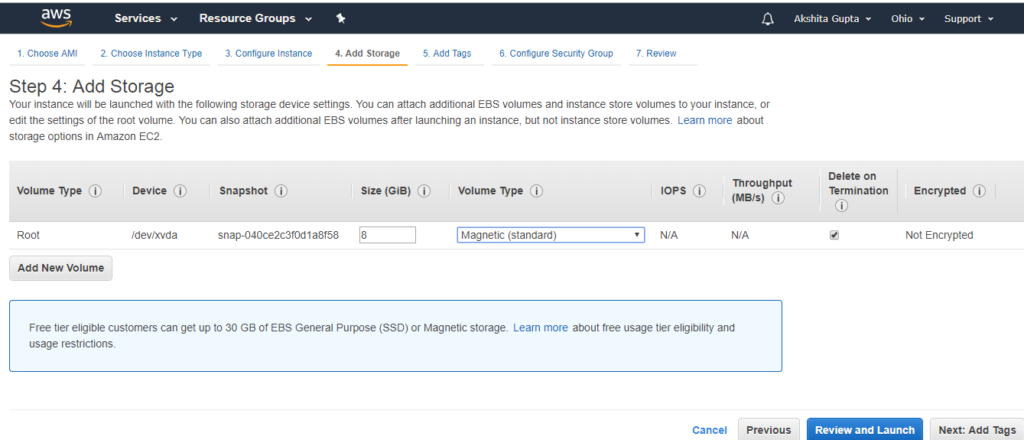Image resolution: width=1024 pixels, height=440 pixels.
Task: Click the Cancel link
Action: click(x=709, y=430)
